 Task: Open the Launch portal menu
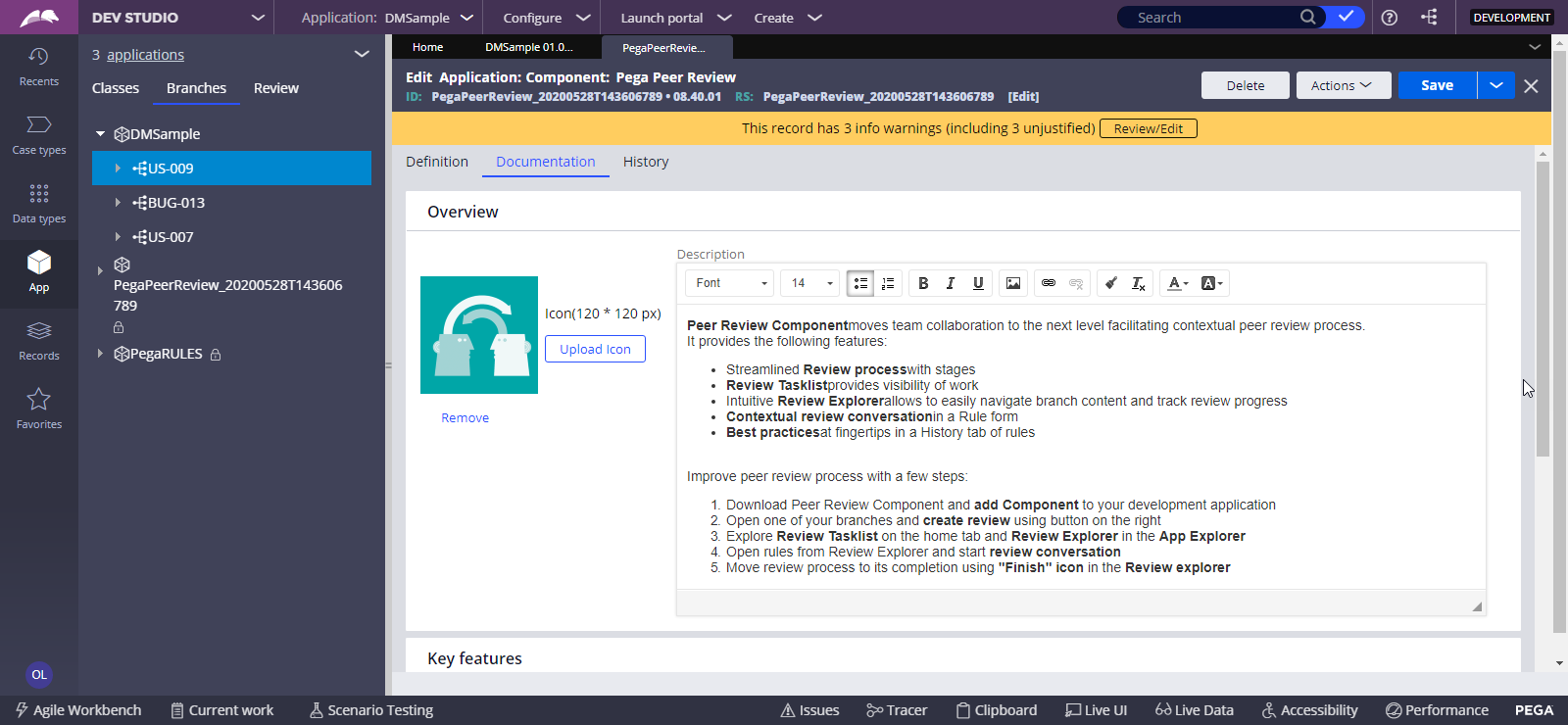point(676,18)
